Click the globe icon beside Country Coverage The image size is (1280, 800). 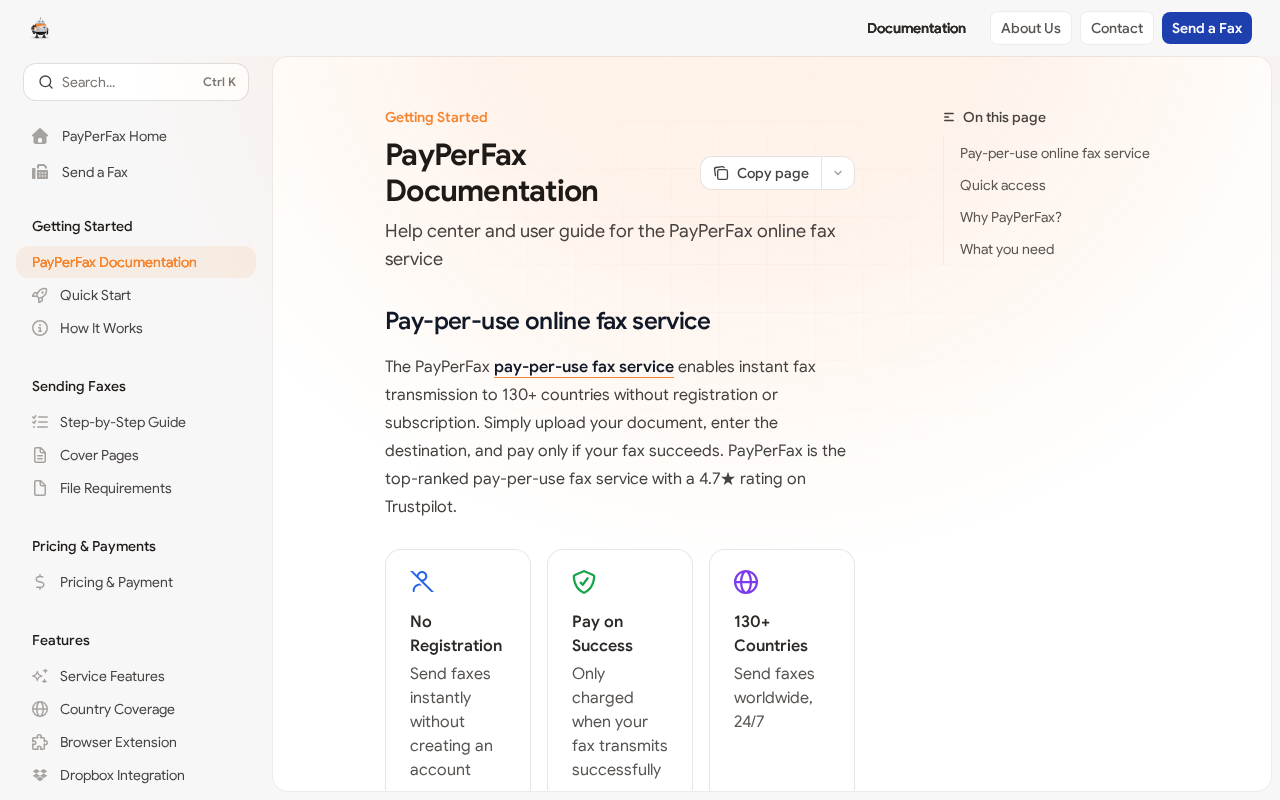40,709
